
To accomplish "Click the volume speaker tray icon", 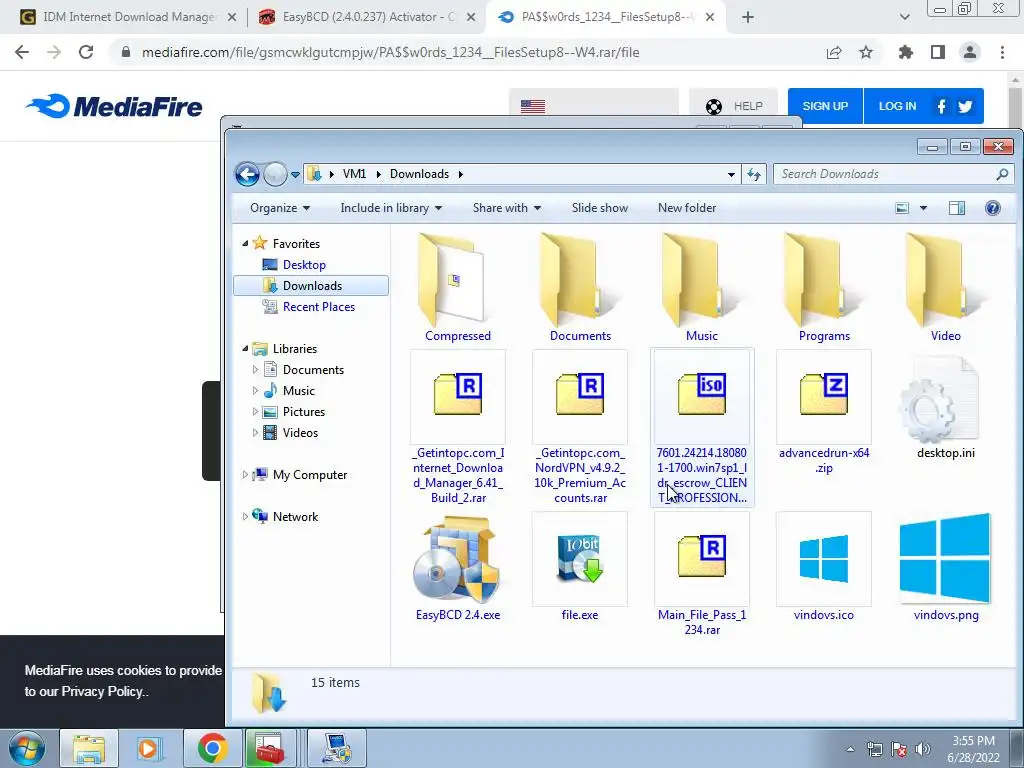I will pos(922,749).
